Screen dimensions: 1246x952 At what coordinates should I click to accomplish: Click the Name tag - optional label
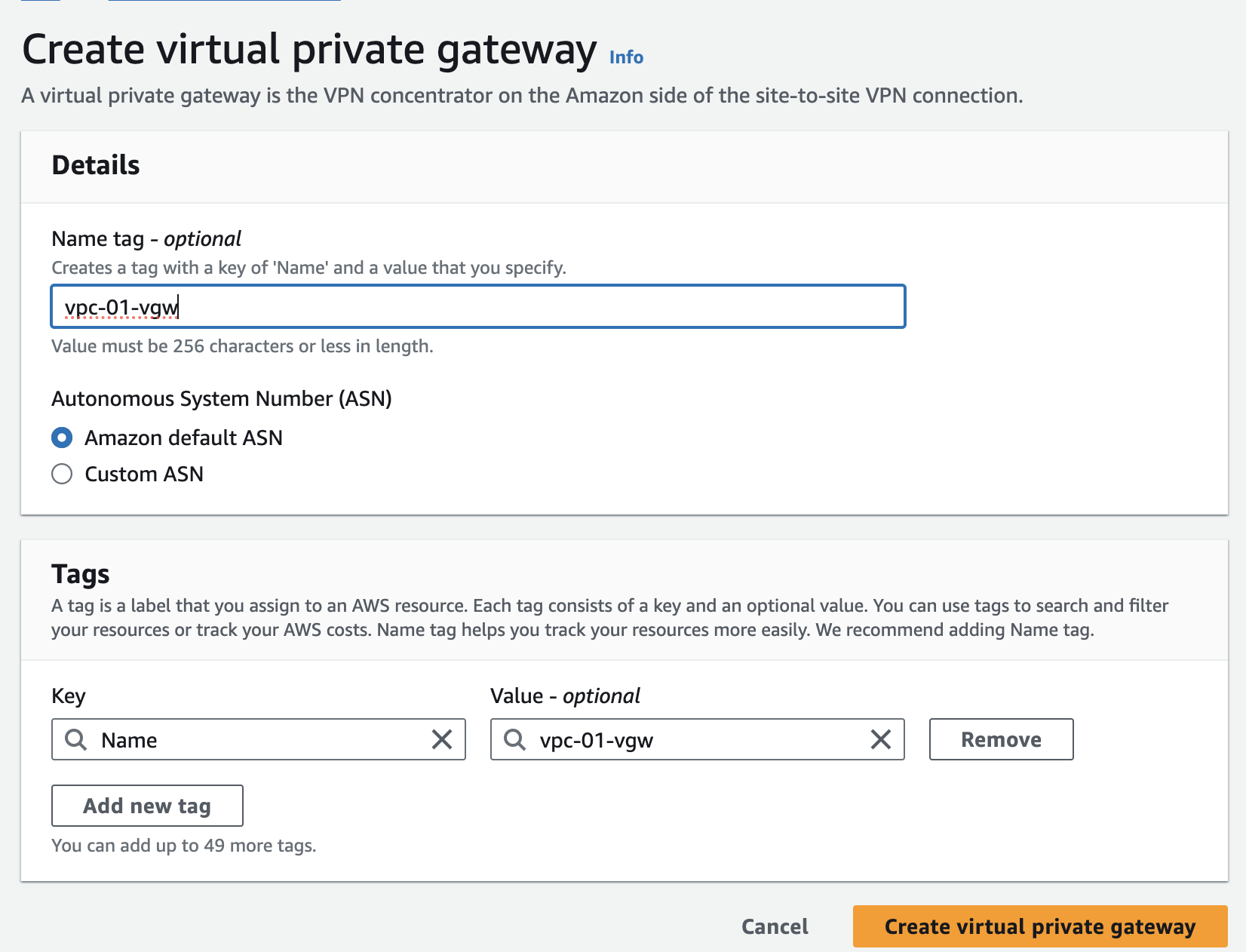pyautogui.click(x=146, y=238)
